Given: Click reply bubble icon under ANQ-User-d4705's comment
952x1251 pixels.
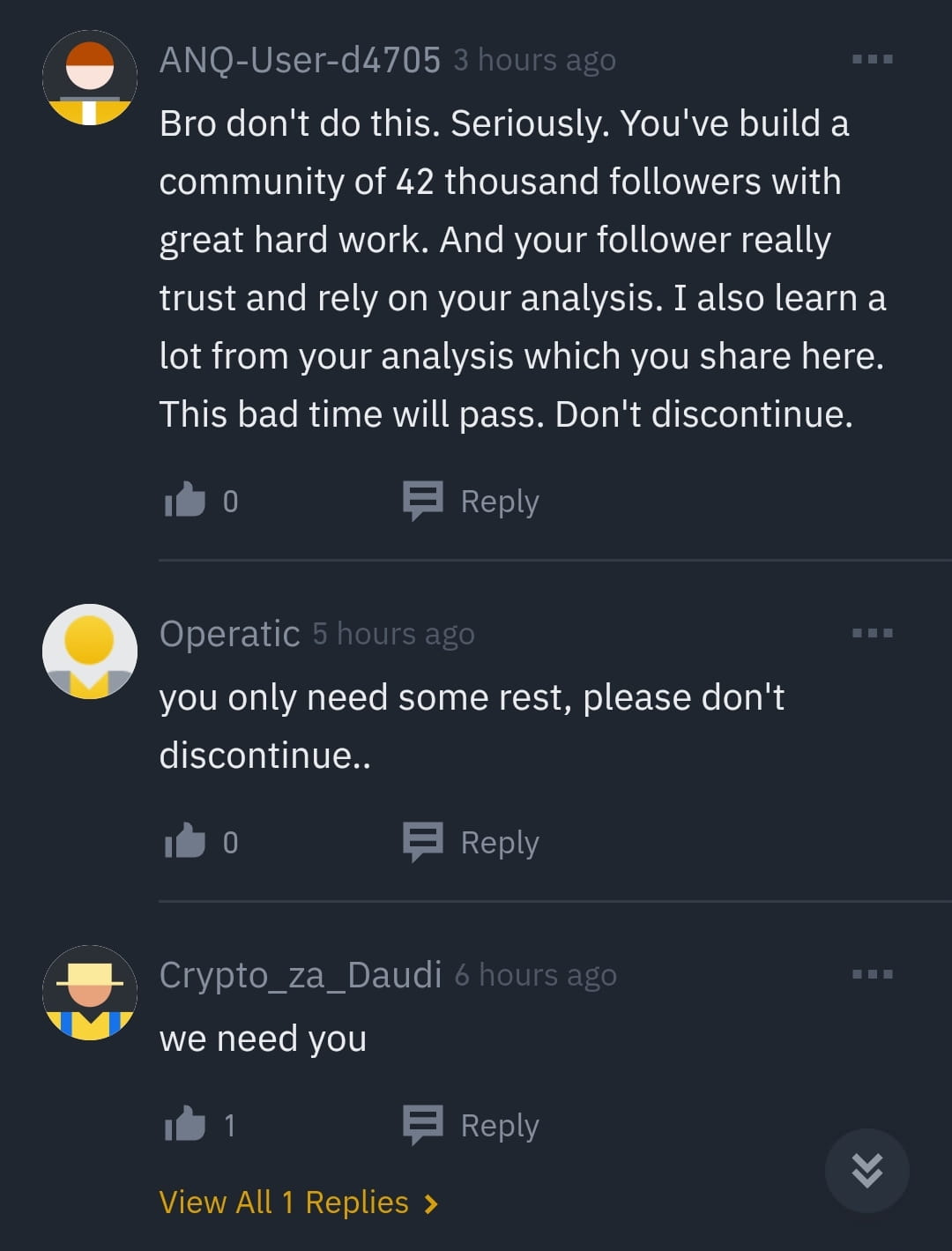Looking at the screenshot, I should (x=423, y=501).
